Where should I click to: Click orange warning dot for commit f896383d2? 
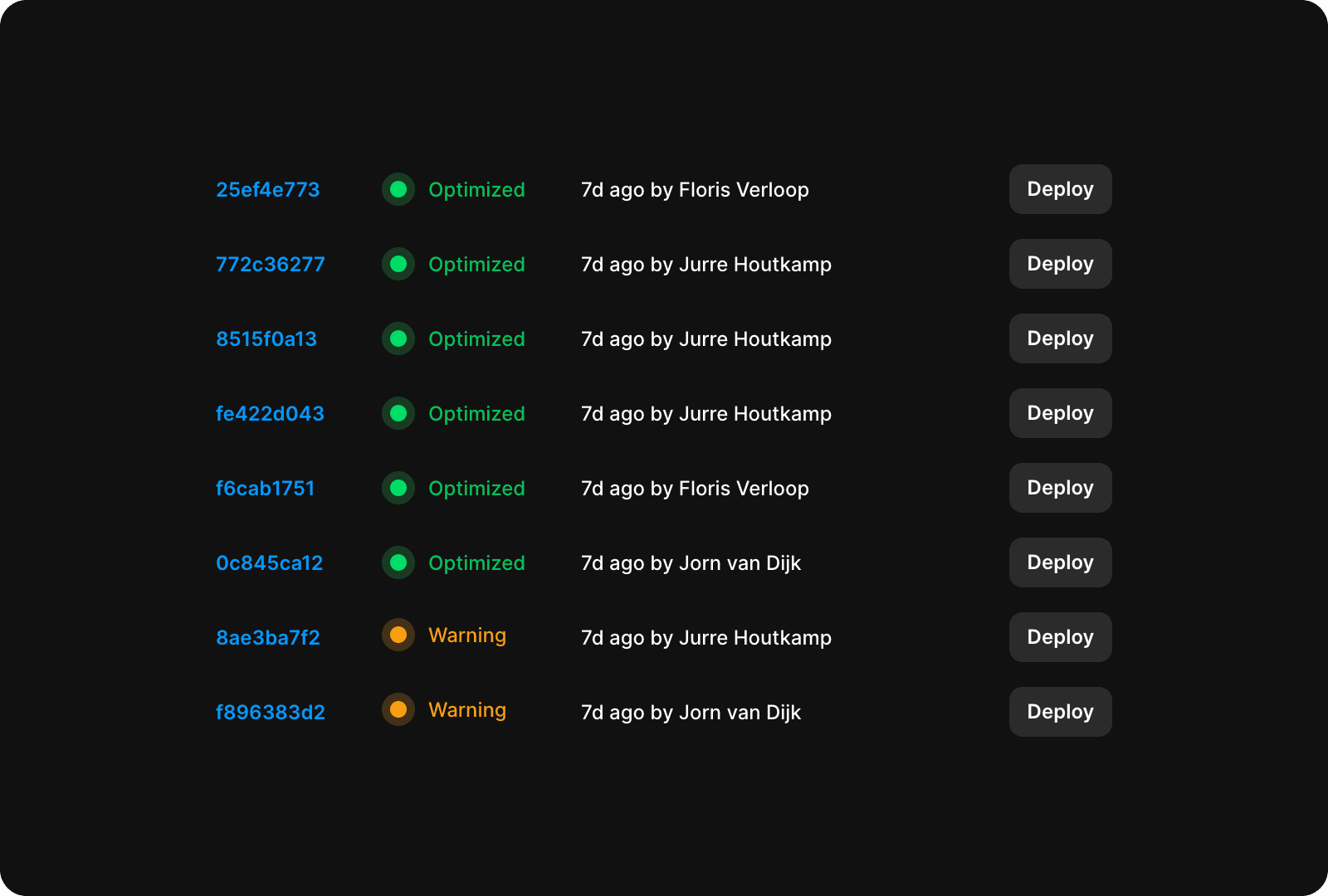tap(398, 709)
